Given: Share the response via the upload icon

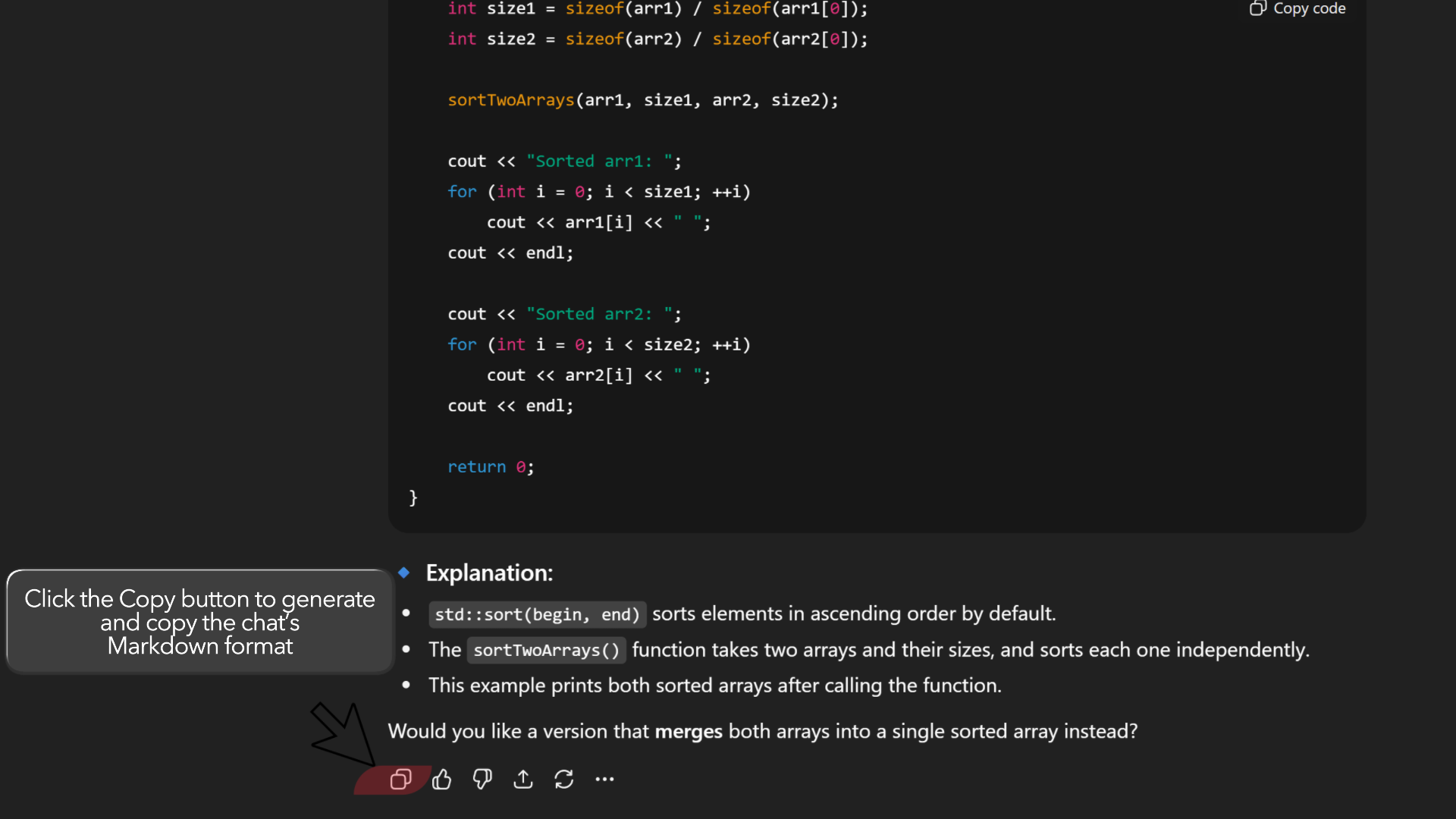Looking at the screenshot, I should [x=523, y=779].
